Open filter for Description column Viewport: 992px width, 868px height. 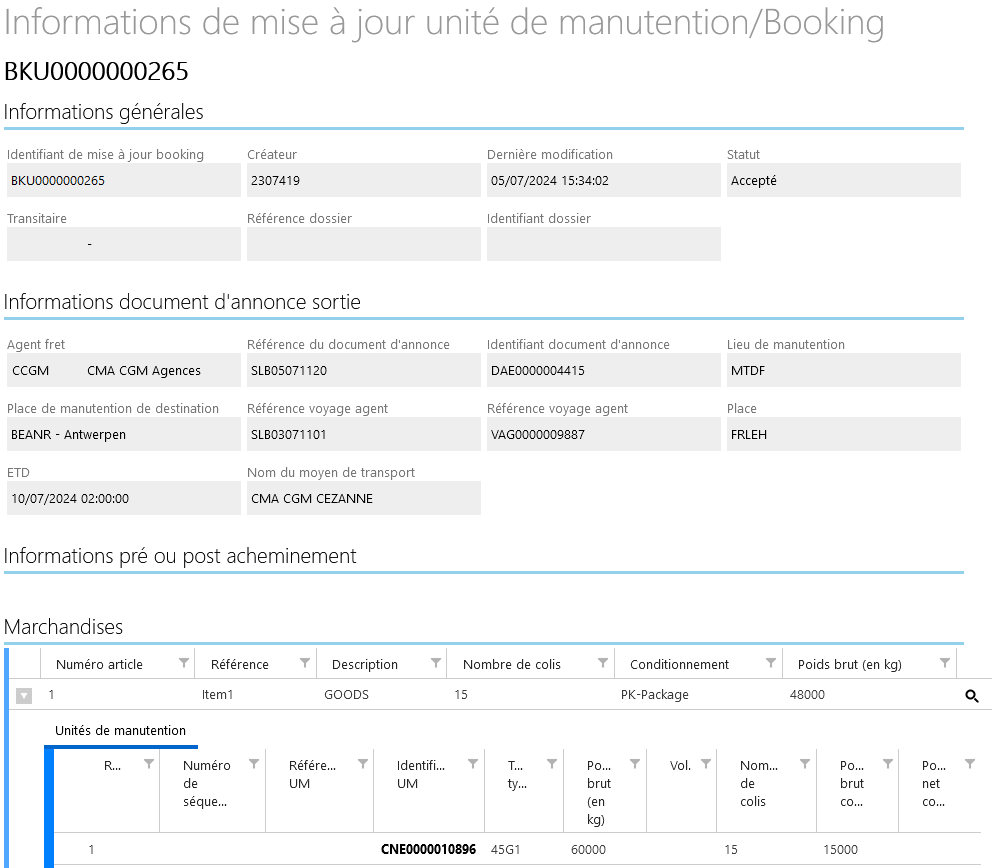click(x=435, y=663)
